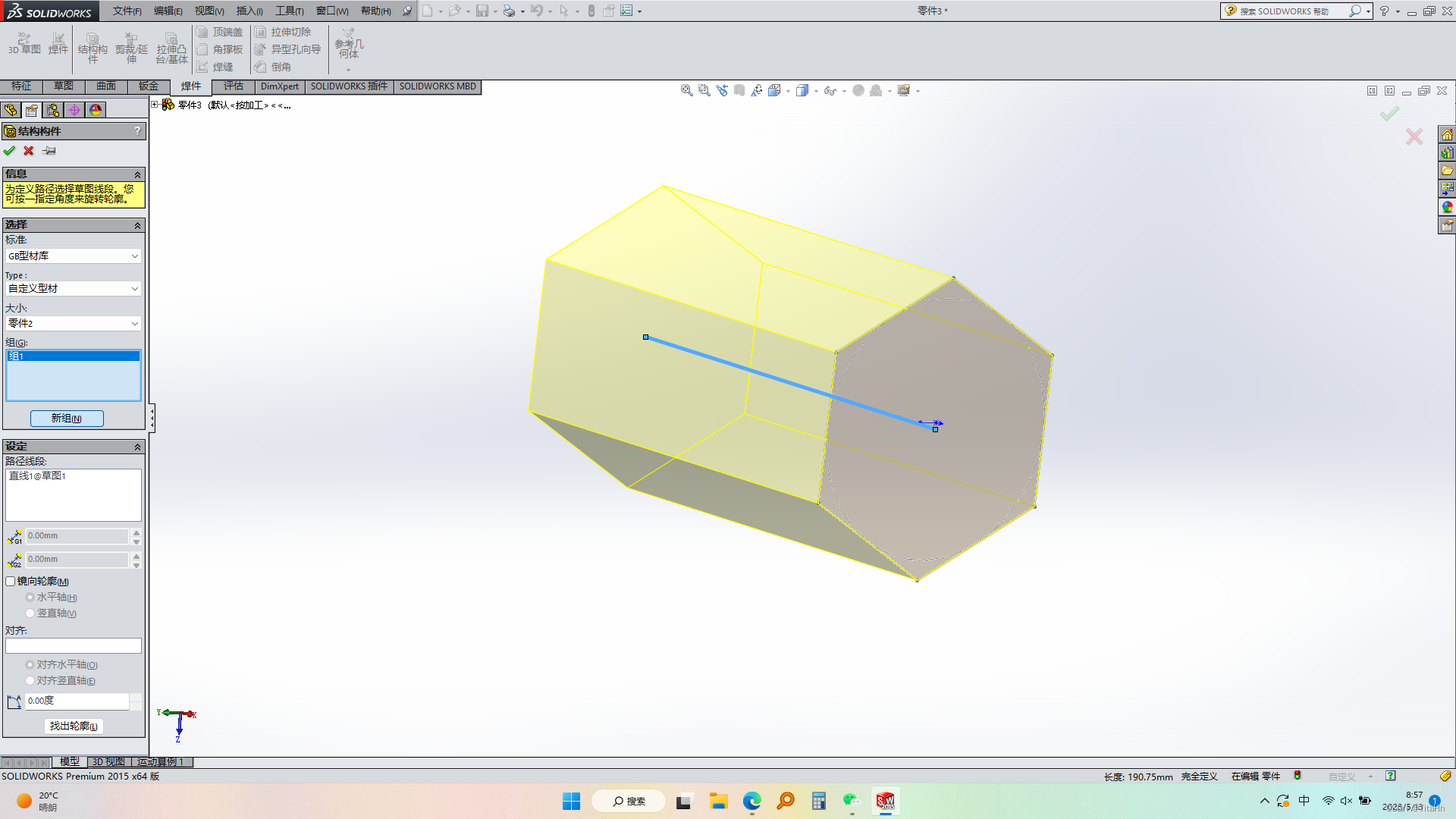The image size is (1456, 819).
Task: Open the Type custom profile dropdown
Action: 73,289
